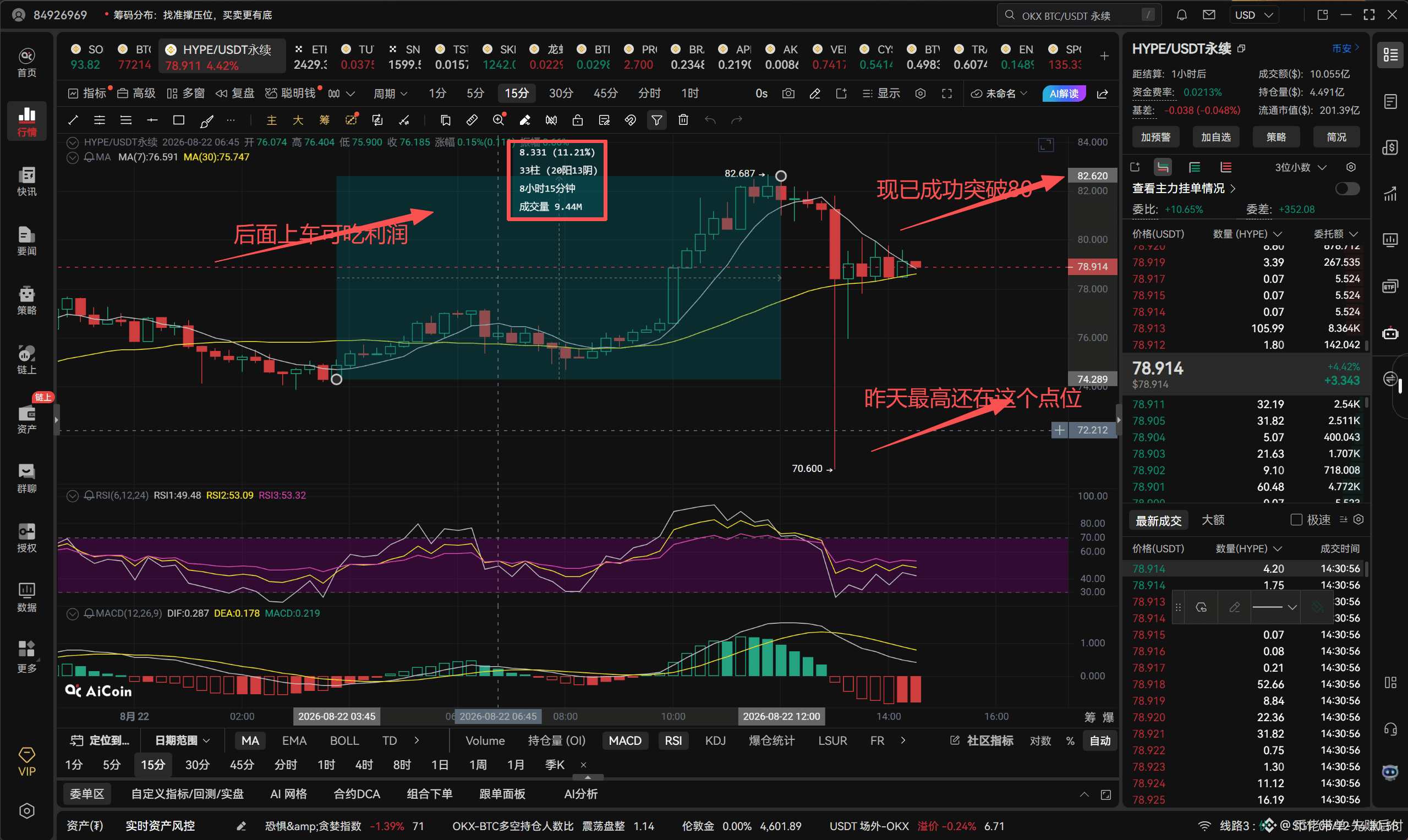Activate the zoom-in magnifier tool
This screenshot has width=1408, height=840.
click(498, 120)
